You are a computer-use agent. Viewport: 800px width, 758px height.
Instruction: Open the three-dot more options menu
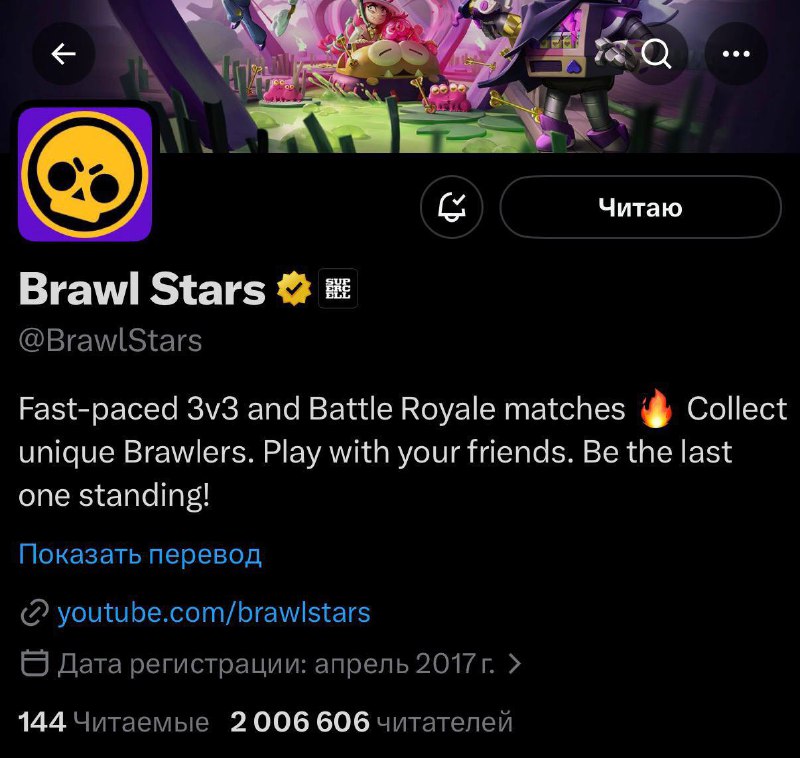point(736,54)
